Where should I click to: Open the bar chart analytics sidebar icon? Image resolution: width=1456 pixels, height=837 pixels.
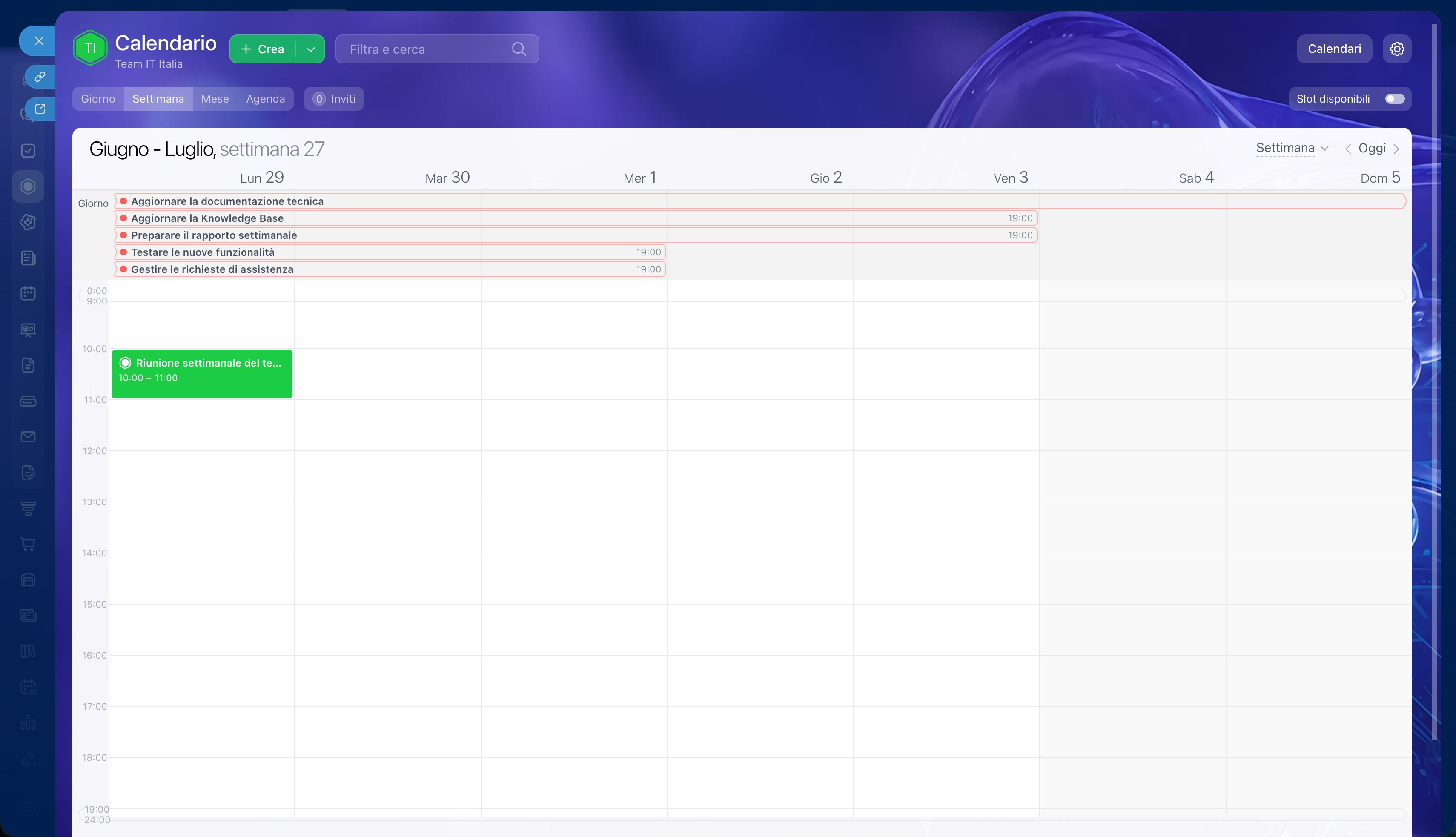coord(28,722)
